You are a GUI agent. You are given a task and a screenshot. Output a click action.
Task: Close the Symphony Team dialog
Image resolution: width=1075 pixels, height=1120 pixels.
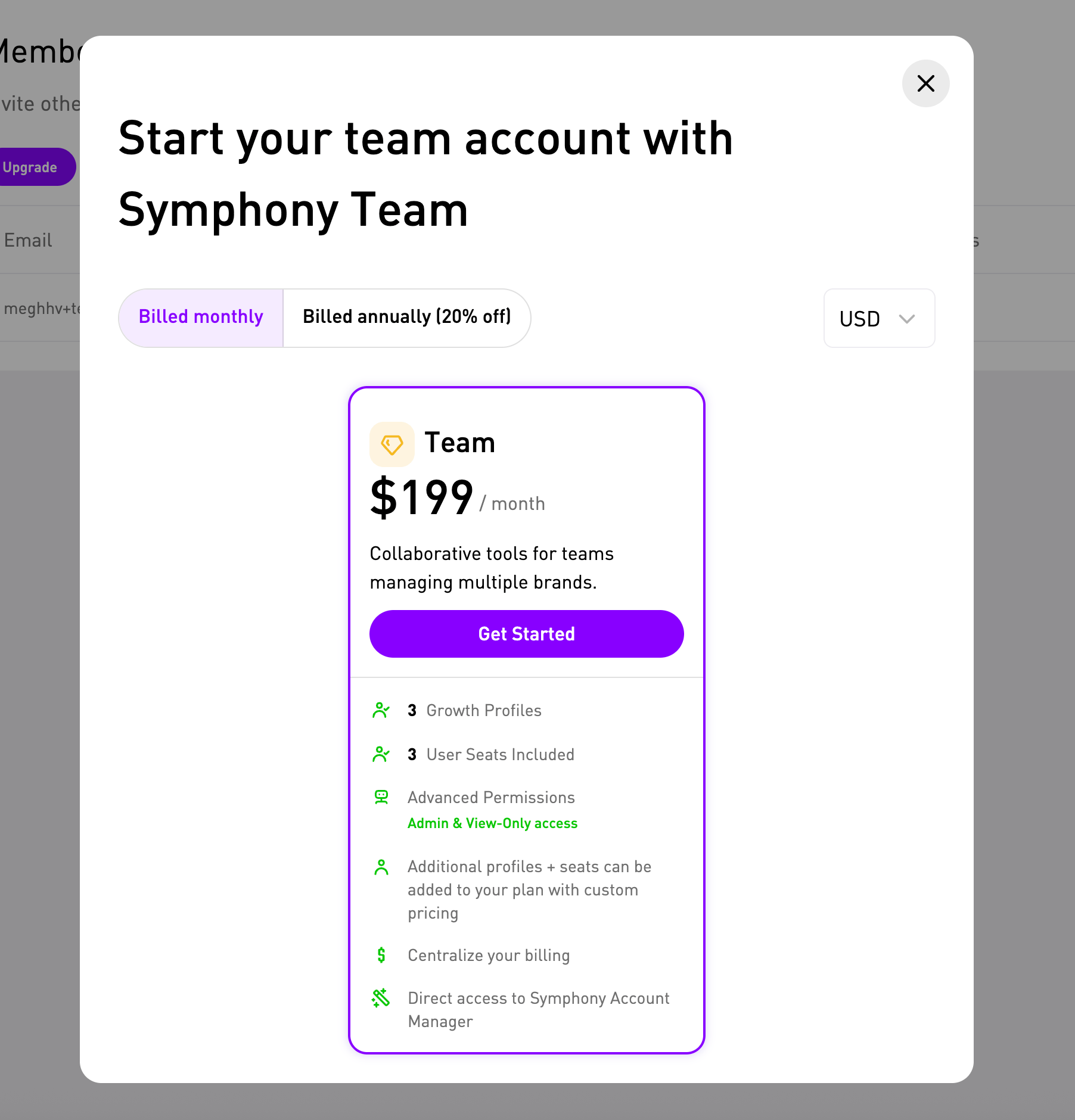click(925, 83)
